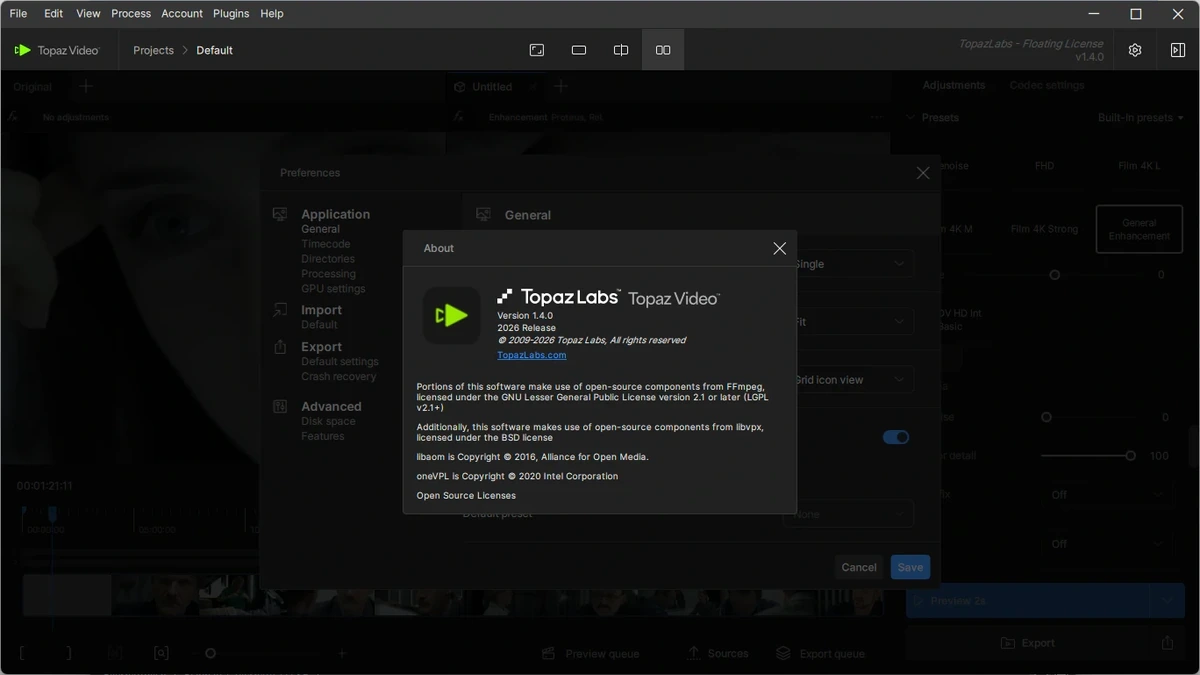
Task: Select Default settings under Export
Action: point(340,362)
